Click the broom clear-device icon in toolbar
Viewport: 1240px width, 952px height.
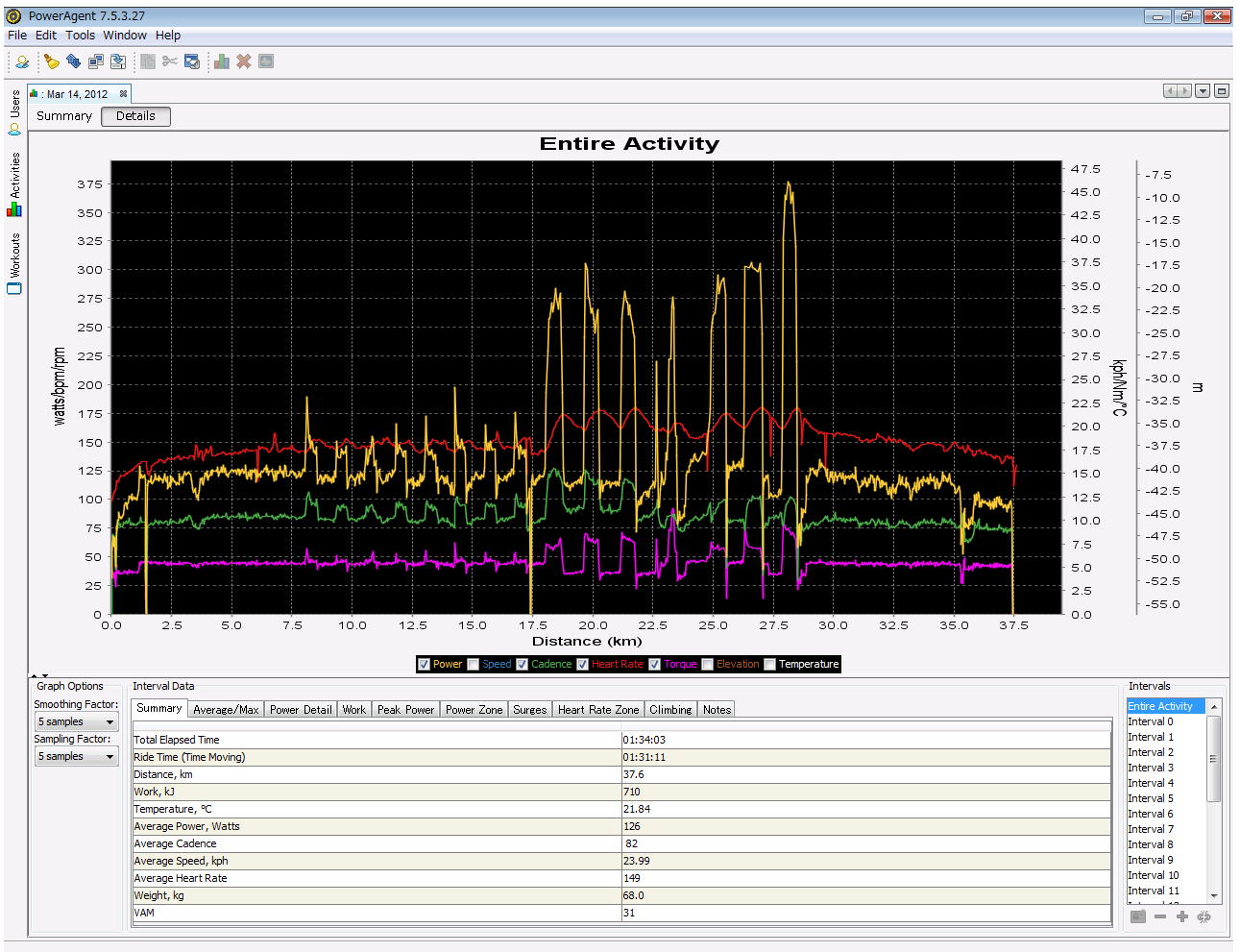[x=52, y=61]
